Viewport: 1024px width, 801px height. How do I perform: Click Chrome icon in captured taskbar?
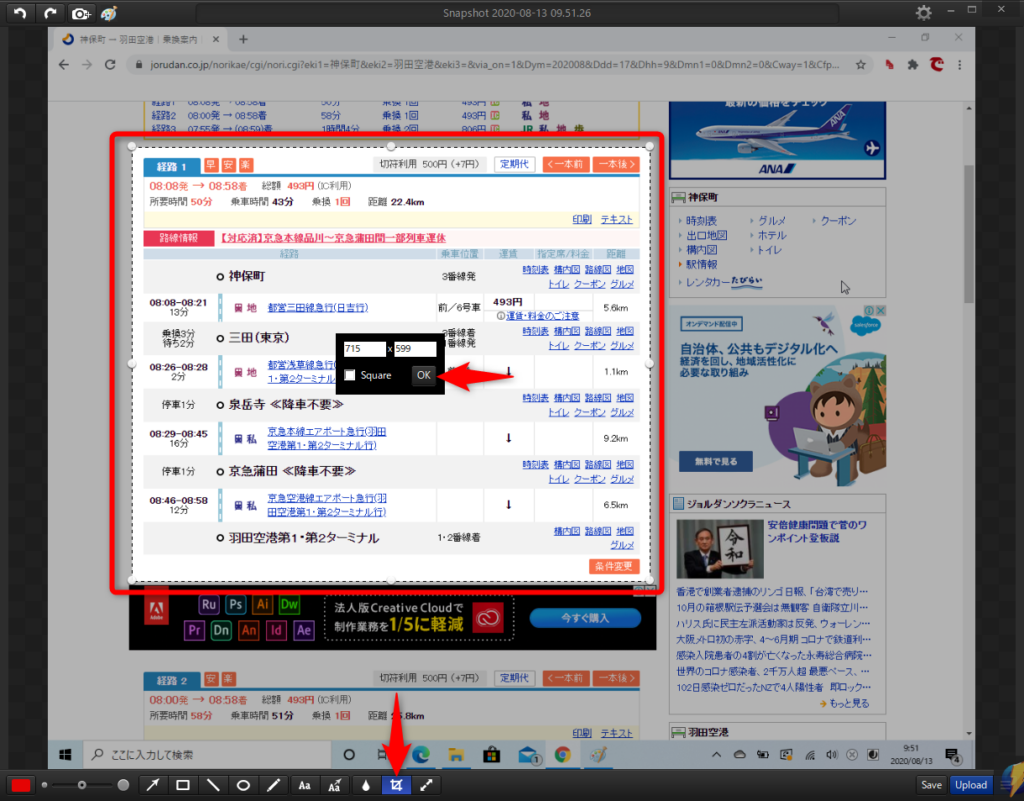tap(562, 755)
